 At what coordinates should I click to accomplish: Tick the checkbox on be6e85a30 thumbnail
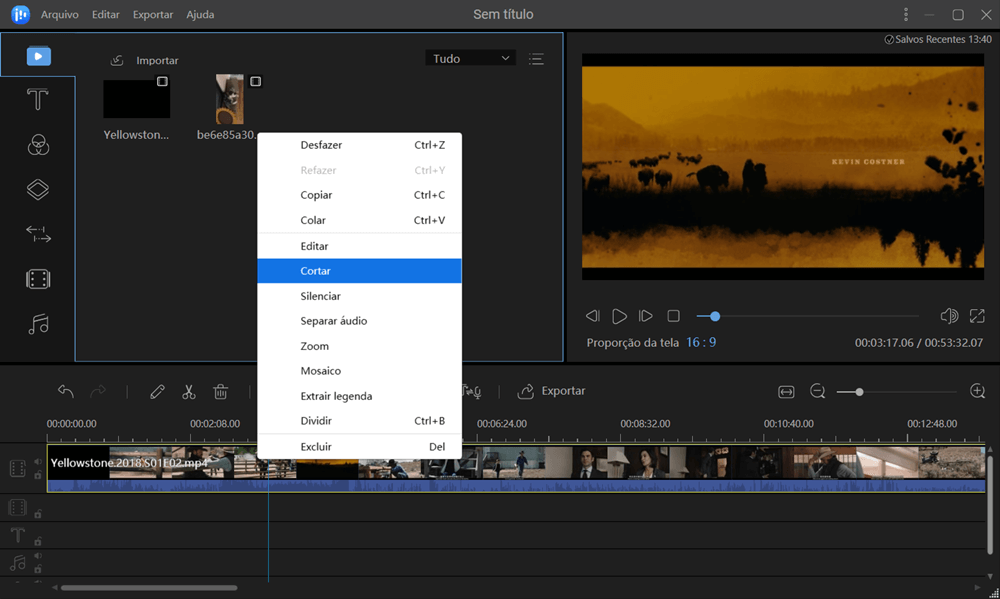[255, 82]
